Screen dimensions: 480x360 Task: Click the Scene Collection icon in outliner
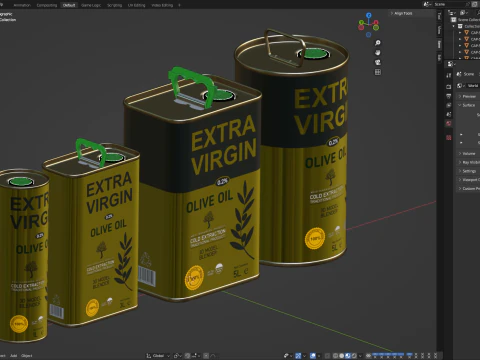[454, 20]
